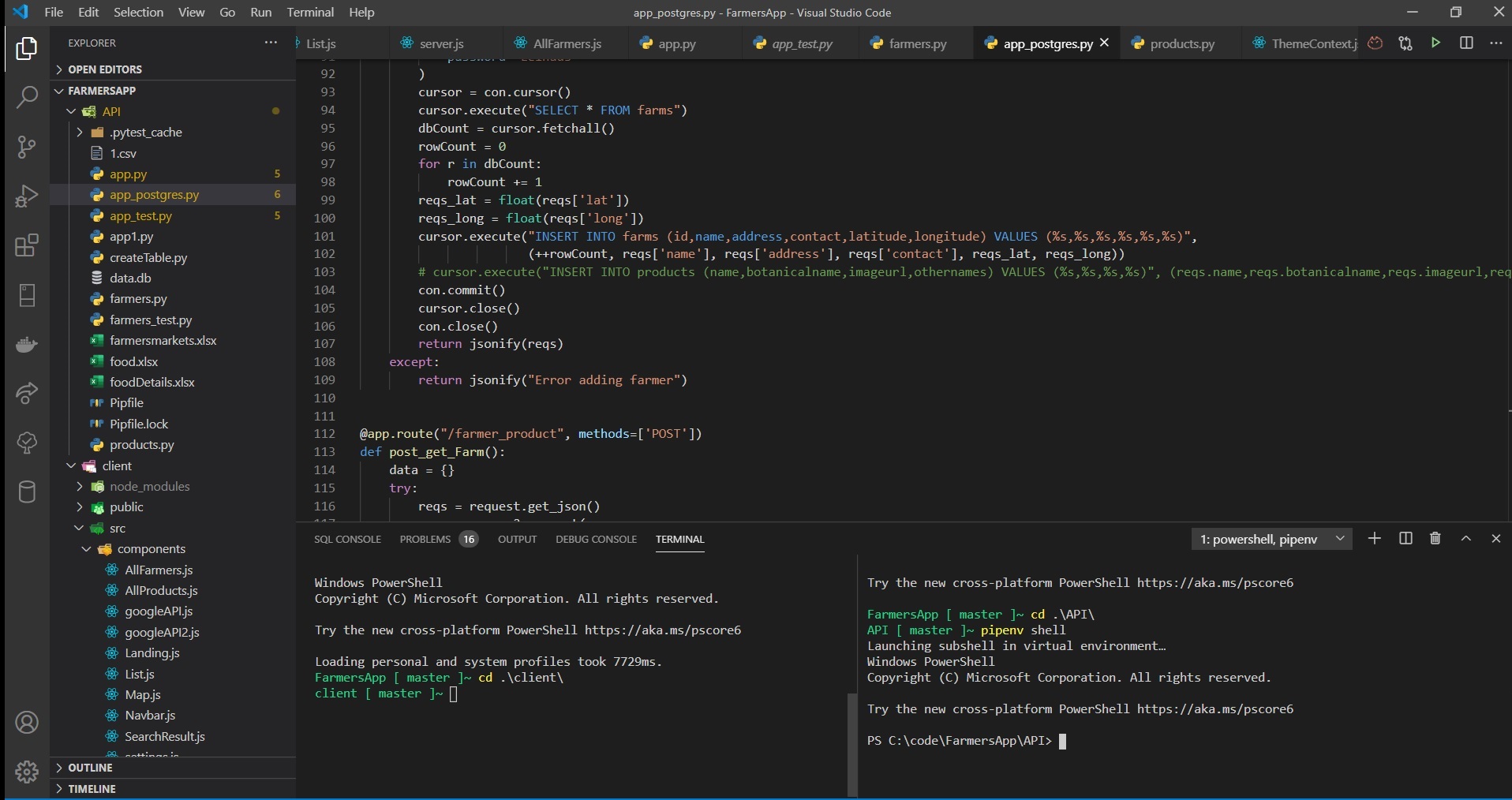Open terminal selector dropdown powershell, pipenv
This screenshot has width=1512, height=800.
coord(1271,539)
